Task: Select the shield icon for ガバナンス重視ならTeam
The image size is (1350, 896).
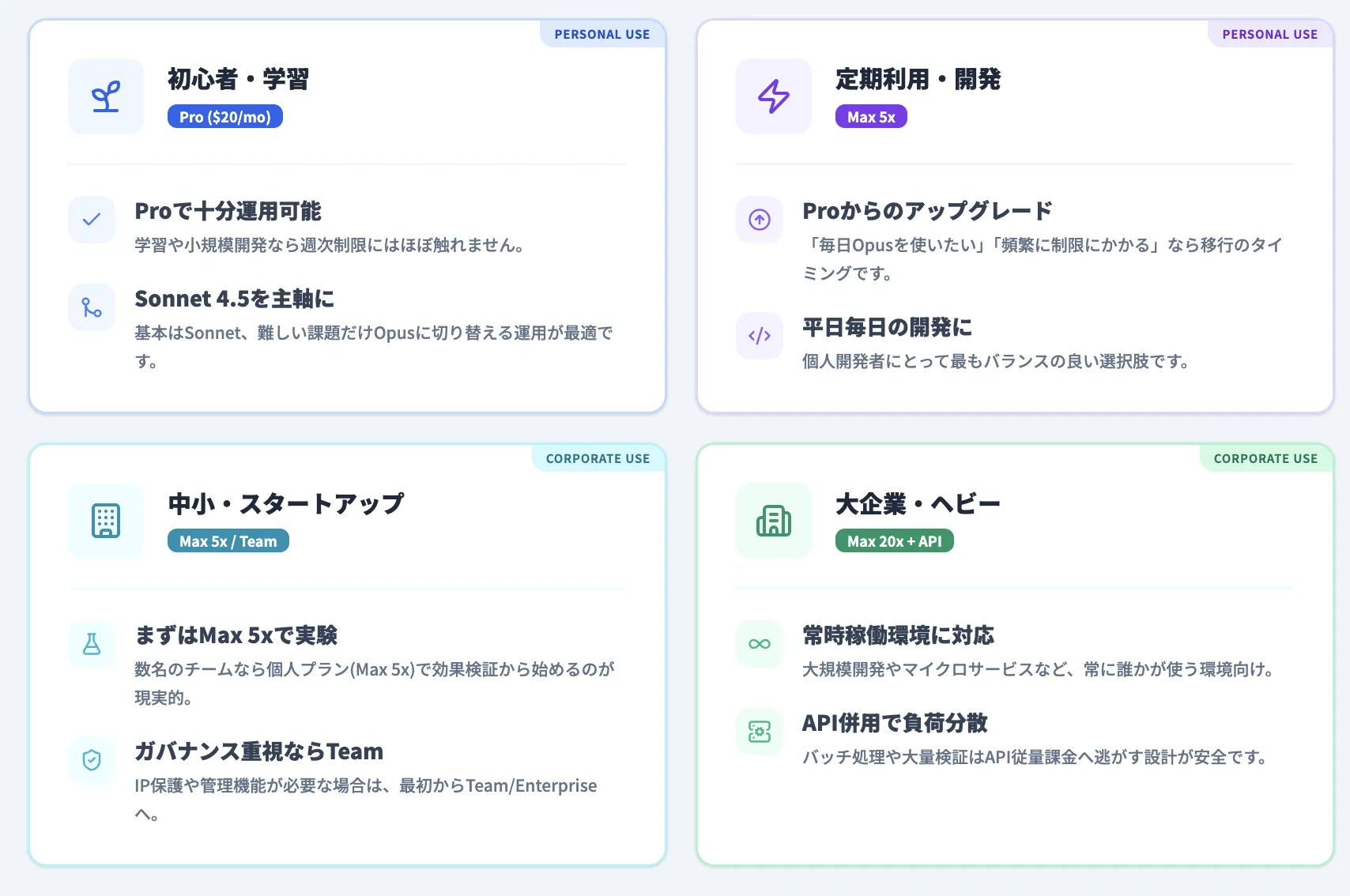Action: pos(92,760)
